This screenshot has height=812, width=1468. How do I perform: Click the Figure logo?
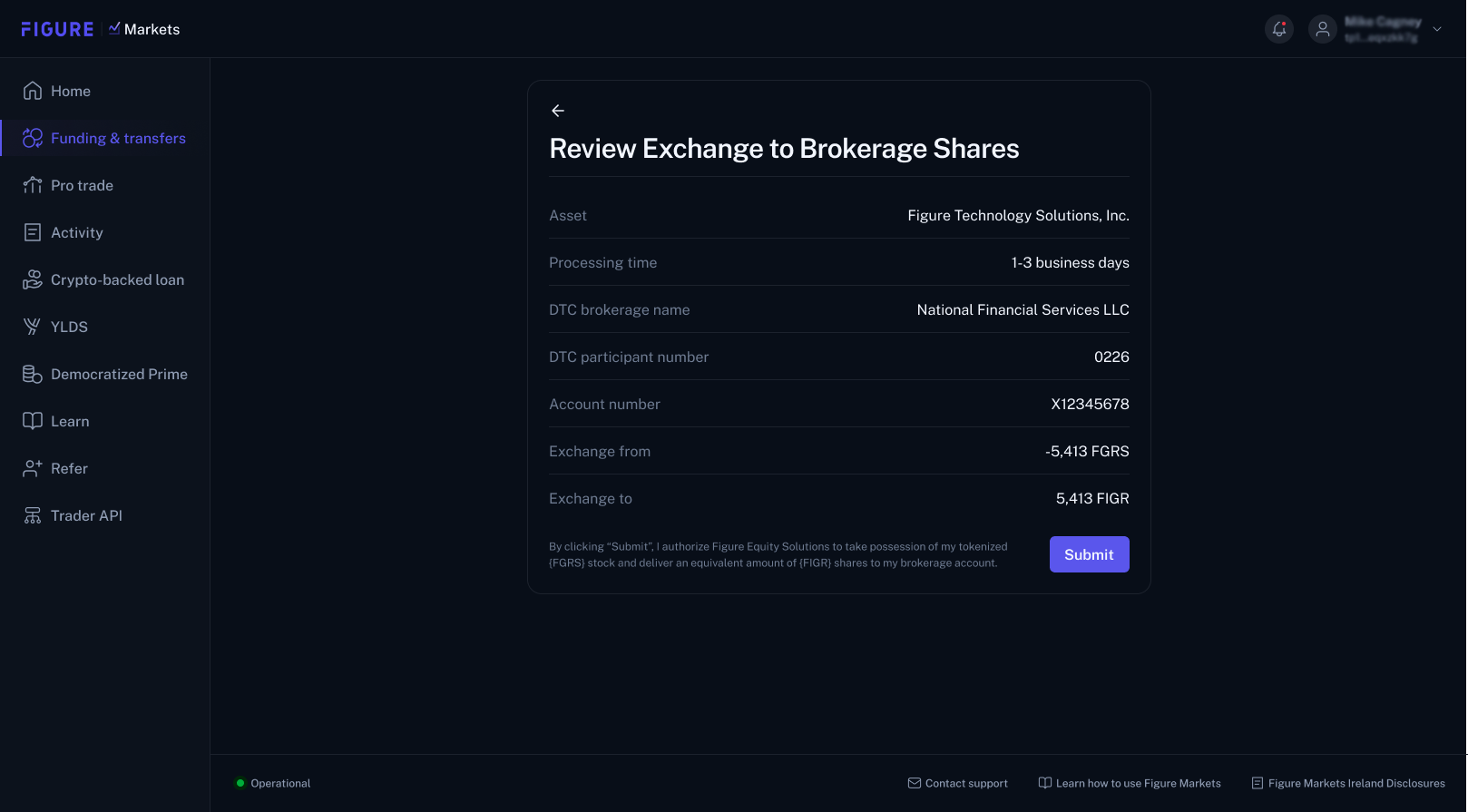pyautogui.click(x=57, y=29)
